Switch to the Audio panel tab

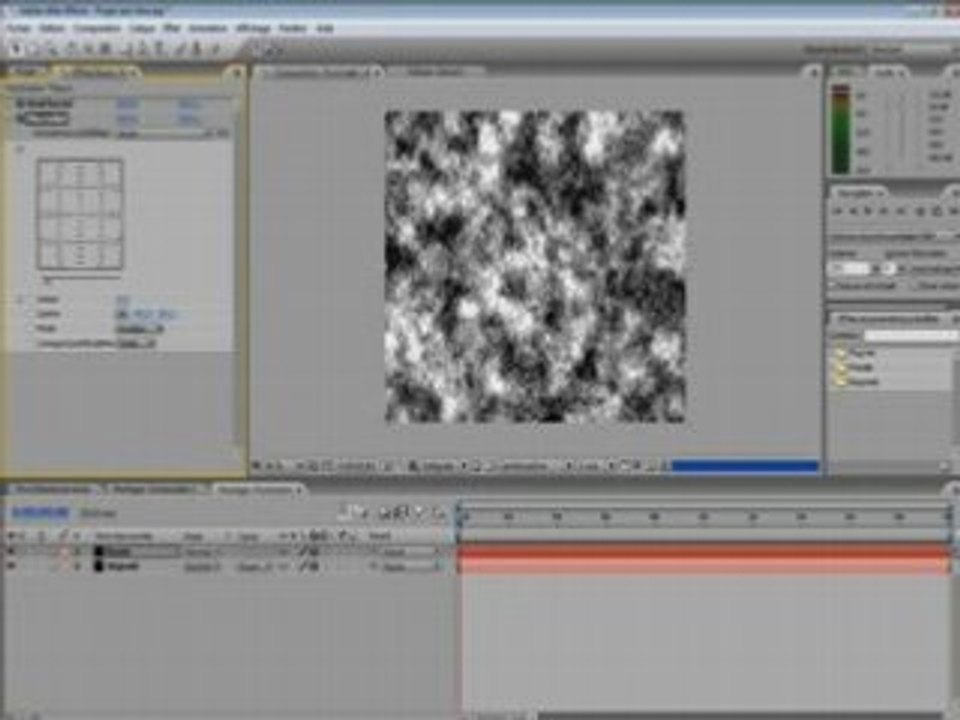pos(886,73)
